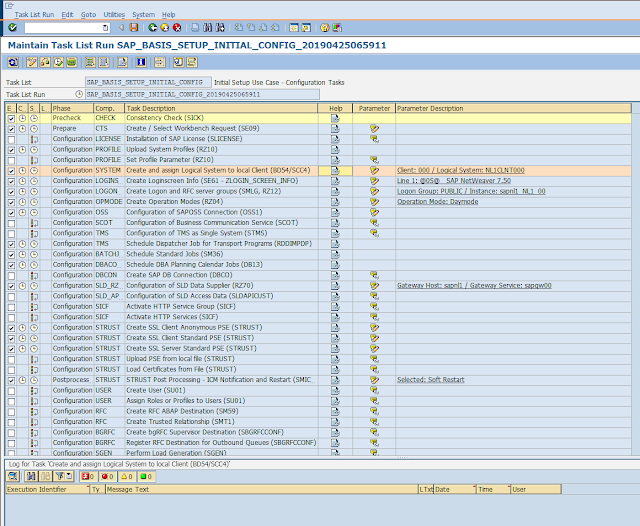Open the System menu
640x526 pixels.
(x=143, y=14)
